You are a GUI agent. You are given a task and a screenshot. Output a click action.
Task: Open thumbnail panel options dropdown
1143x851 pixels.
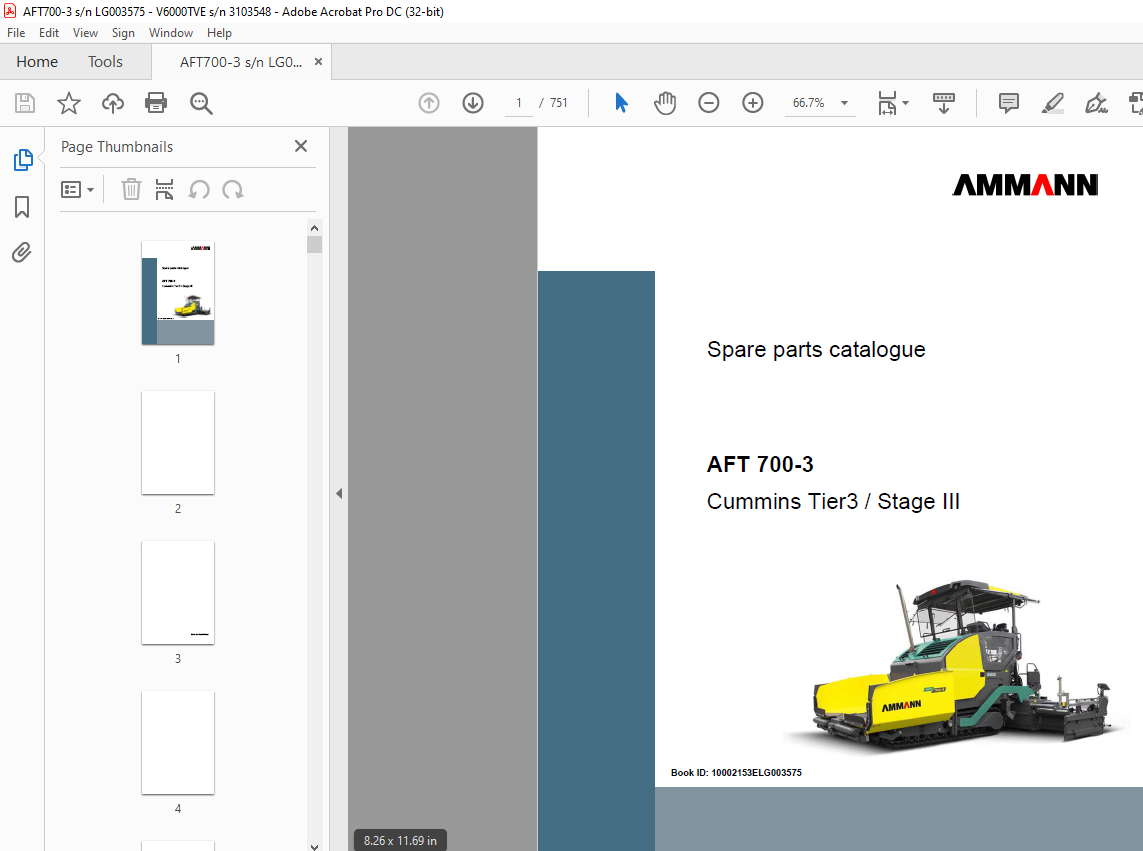pyautogui.click(x=77, y=190)
